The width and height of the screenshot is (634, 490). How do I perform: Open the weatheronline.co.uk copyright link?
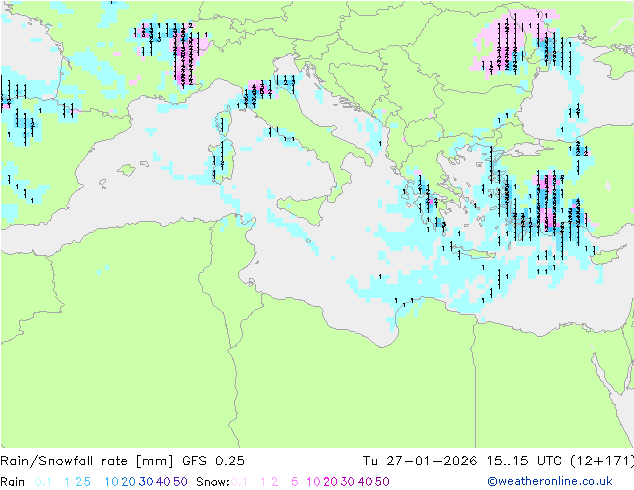coord(550,481)
